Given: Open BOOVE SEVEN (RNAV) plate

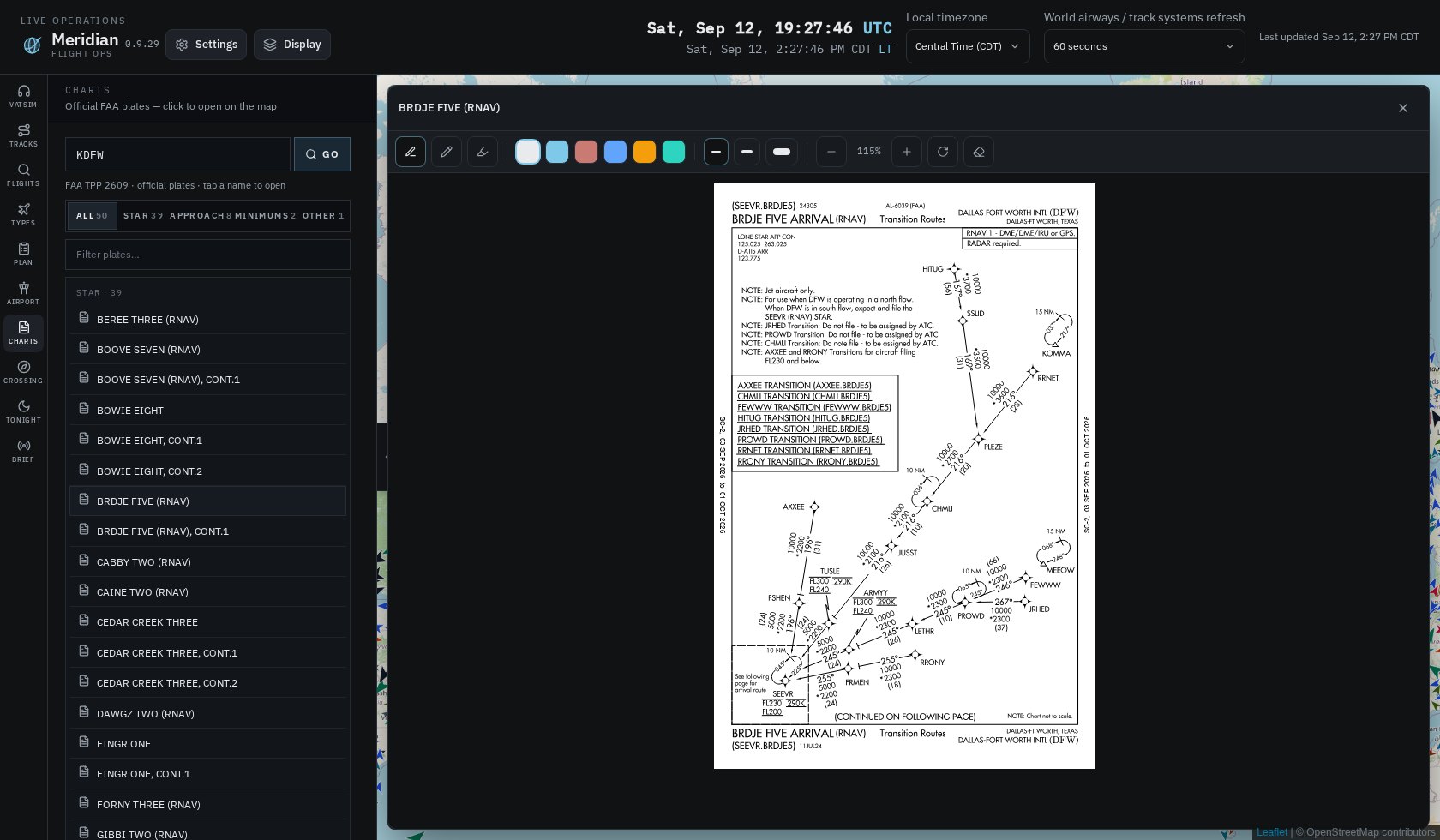Looking at the screenshot, I should tap(207, 350).
